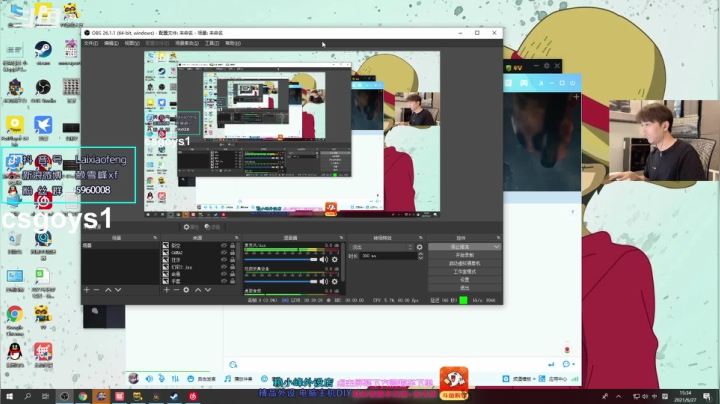Open the 视图 menu in OBS
The height and width of the screenshot is (404, 720).
click(132, 43)
